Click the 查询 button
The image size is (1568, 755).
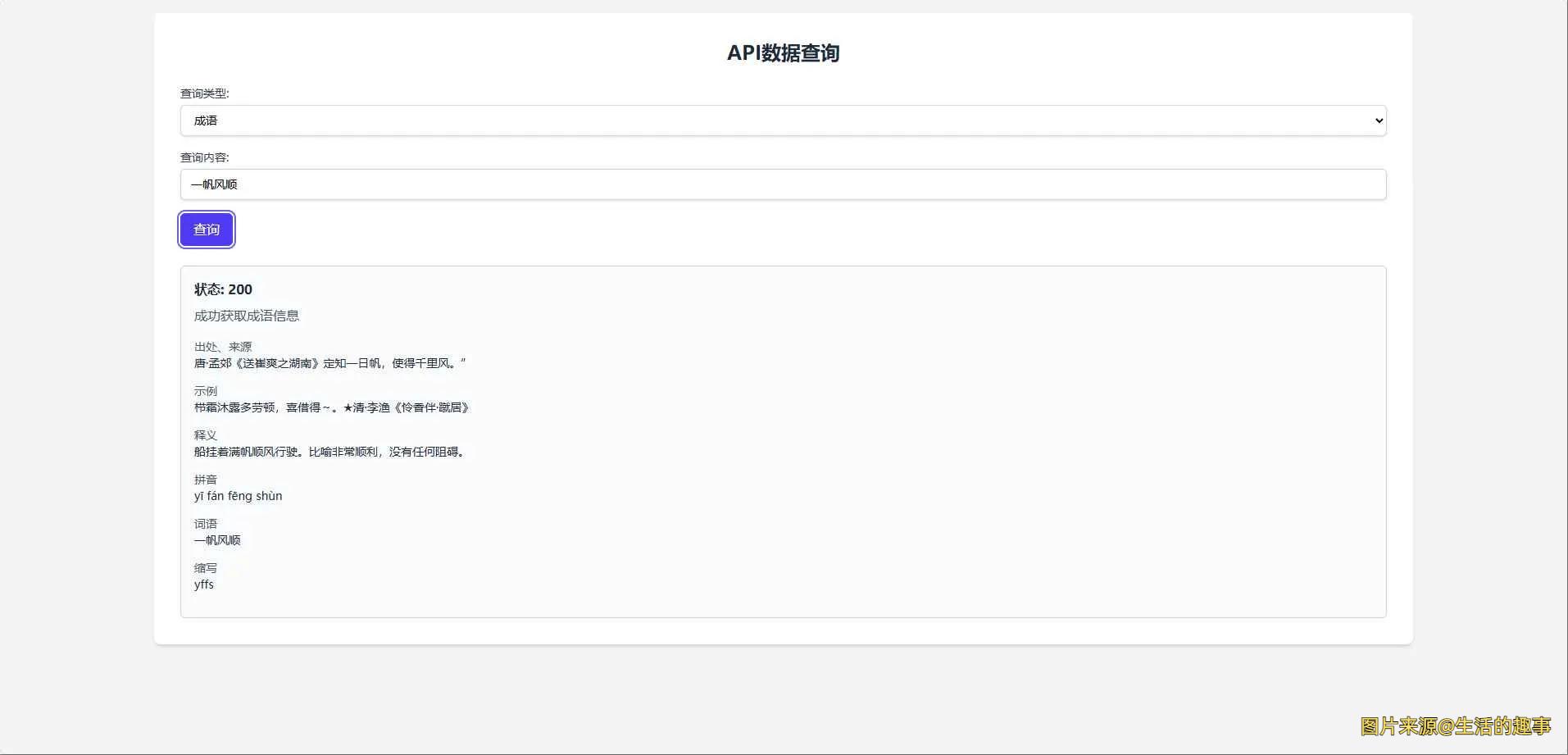click(x=206, y=230)
